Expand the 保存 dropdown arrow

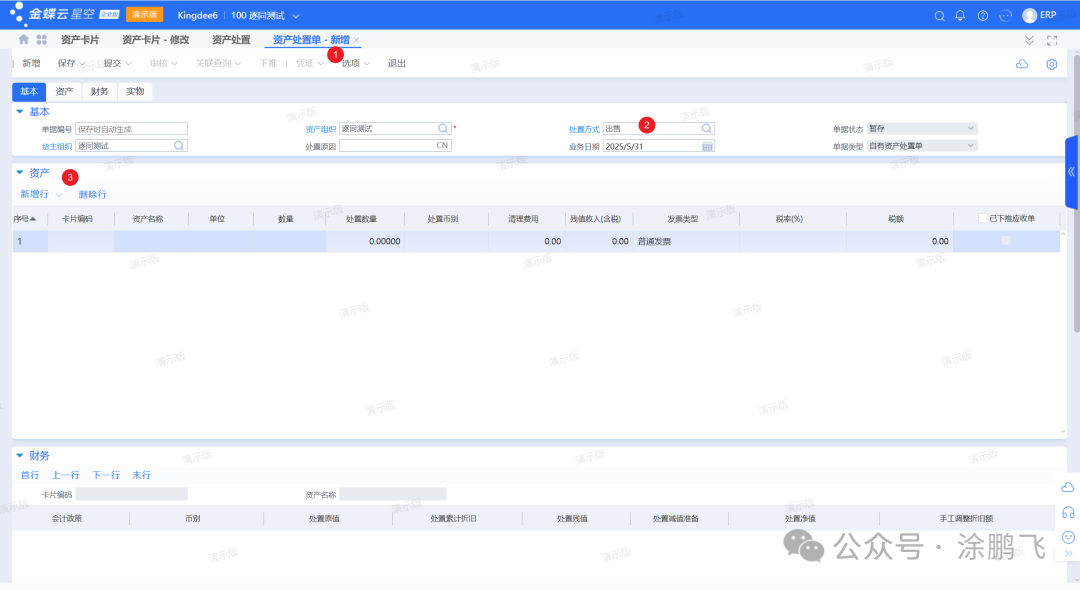(83, 64)
